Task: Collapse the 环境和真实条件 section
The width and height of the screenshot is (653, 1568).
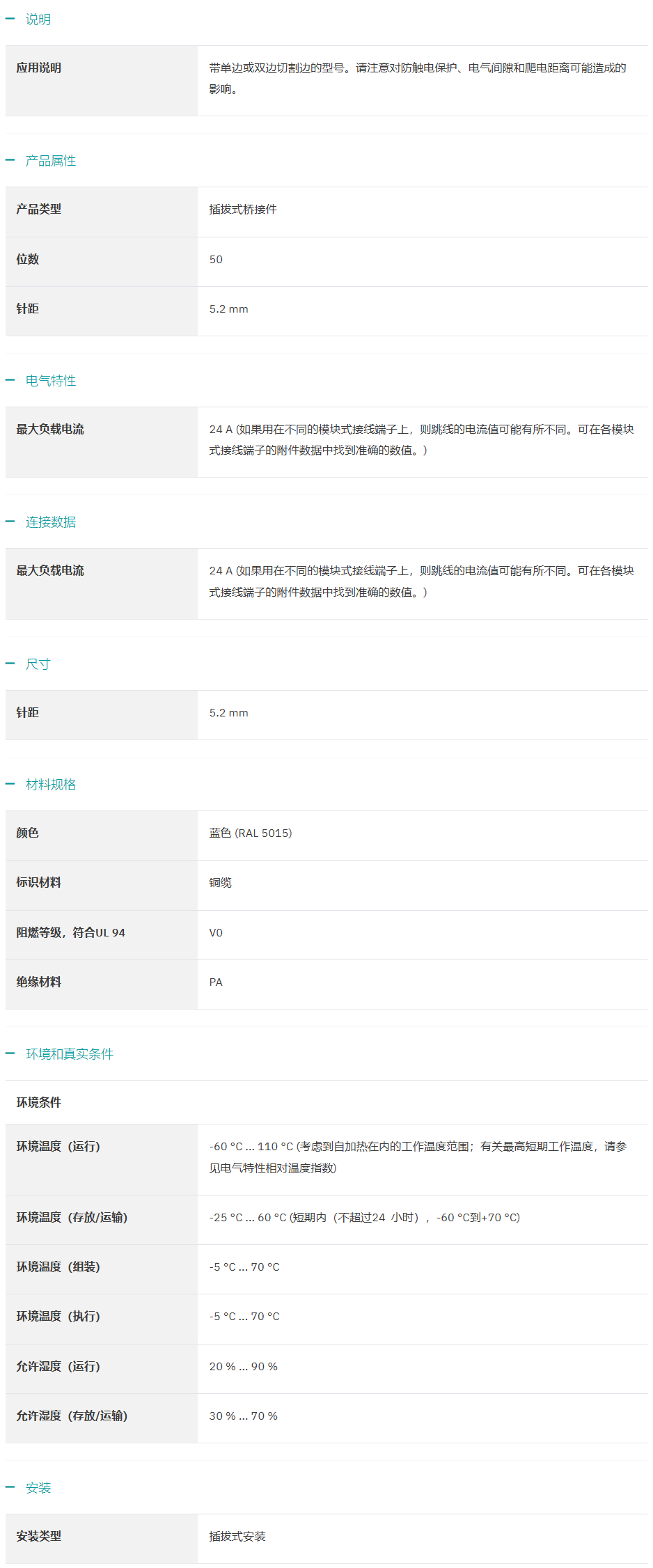Action: 59,1054
